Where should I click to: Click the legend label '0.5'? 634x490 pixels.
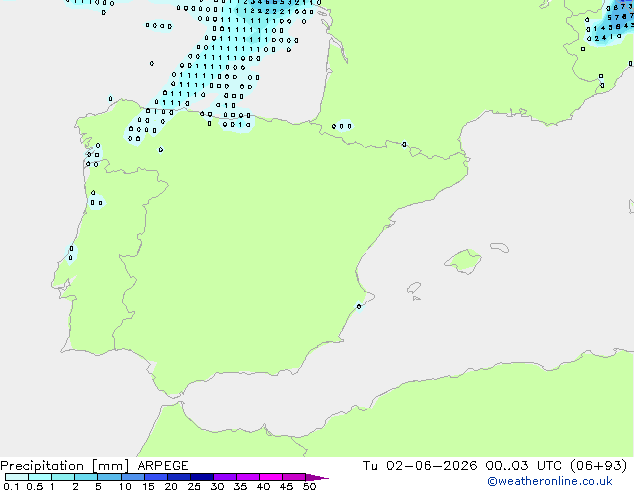[x=35, y=486]
